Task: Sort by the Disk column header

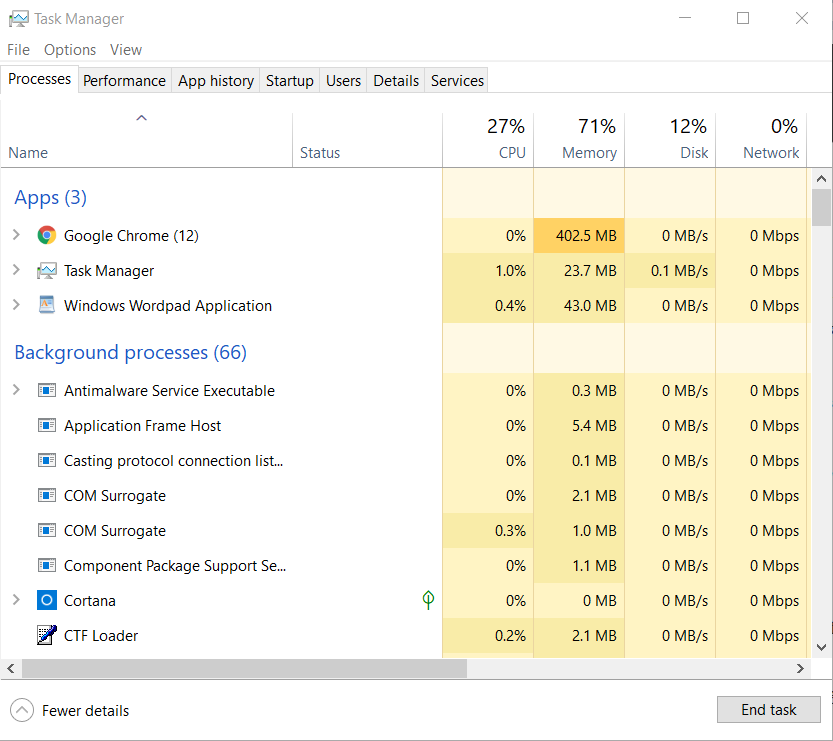Action: (670, 140)
